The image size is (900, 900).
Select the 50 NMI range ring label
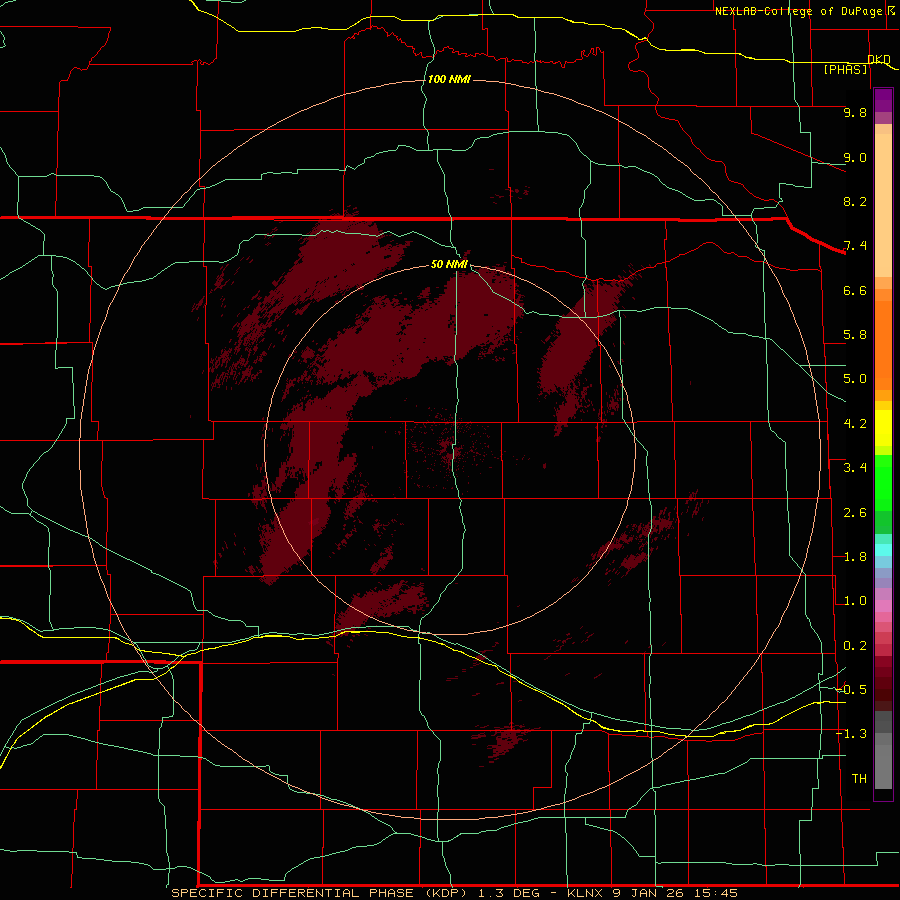click(449, 264)
